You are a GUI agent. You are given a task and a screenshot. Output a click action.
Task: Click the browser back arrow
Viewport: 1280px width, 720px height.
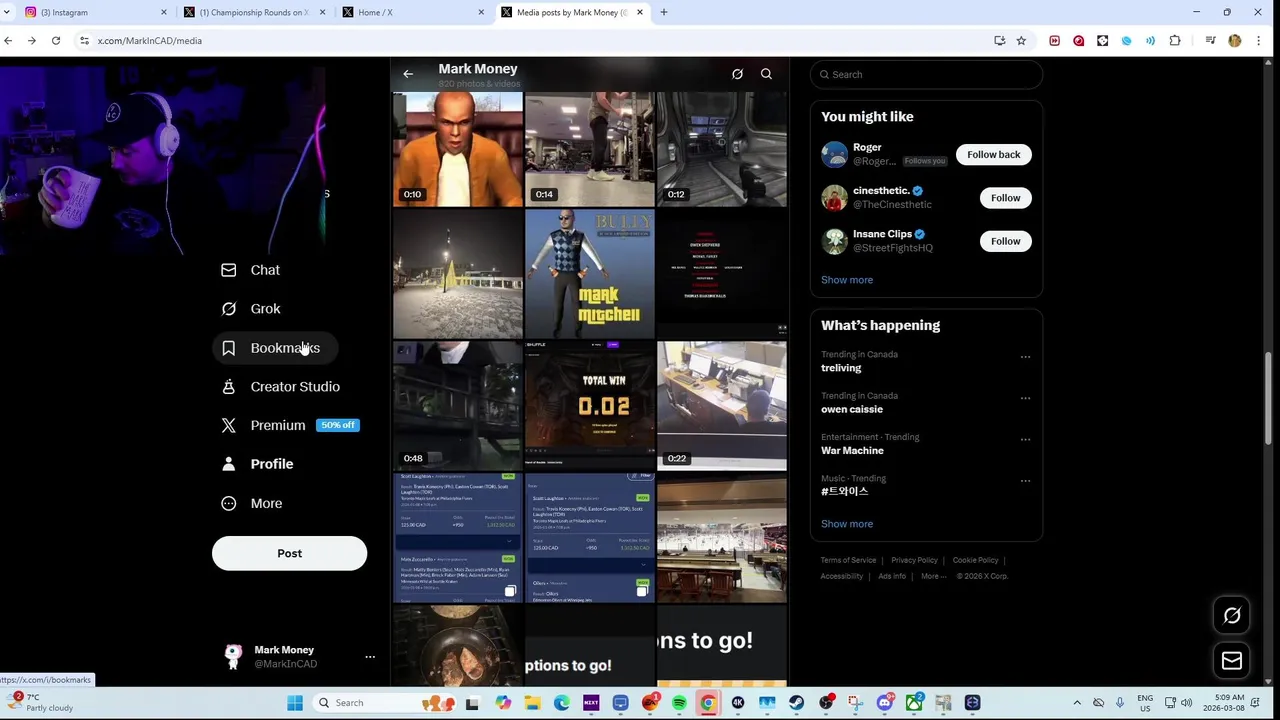8,41
